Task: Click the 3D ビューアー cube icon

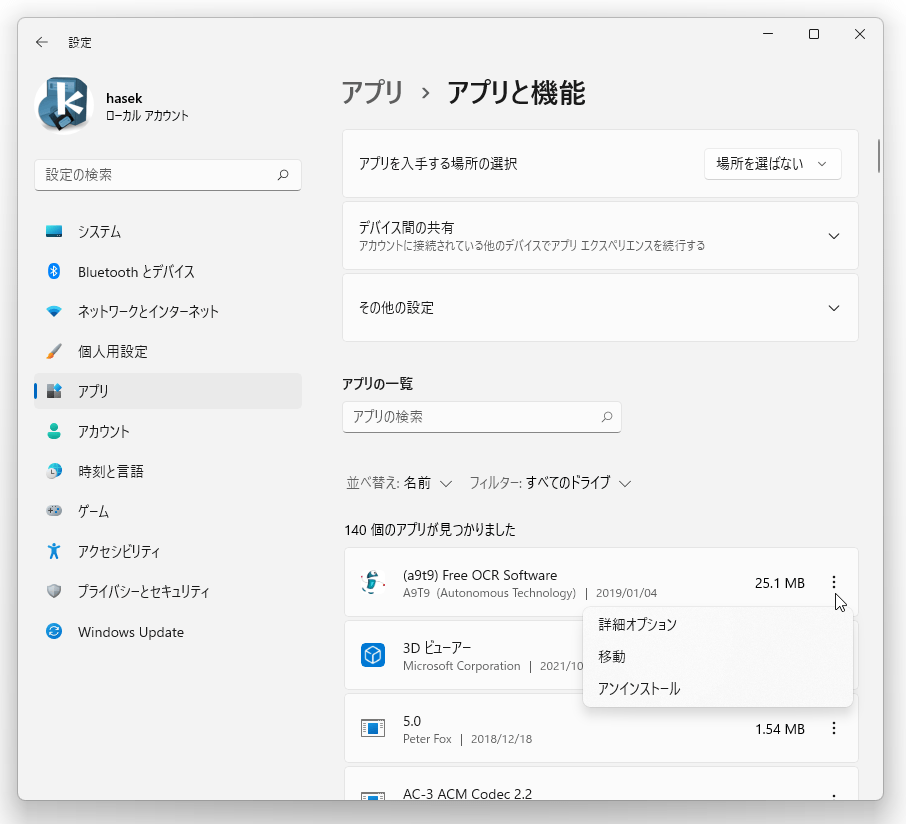Action: pyautogui.click(x=373, y=655)
